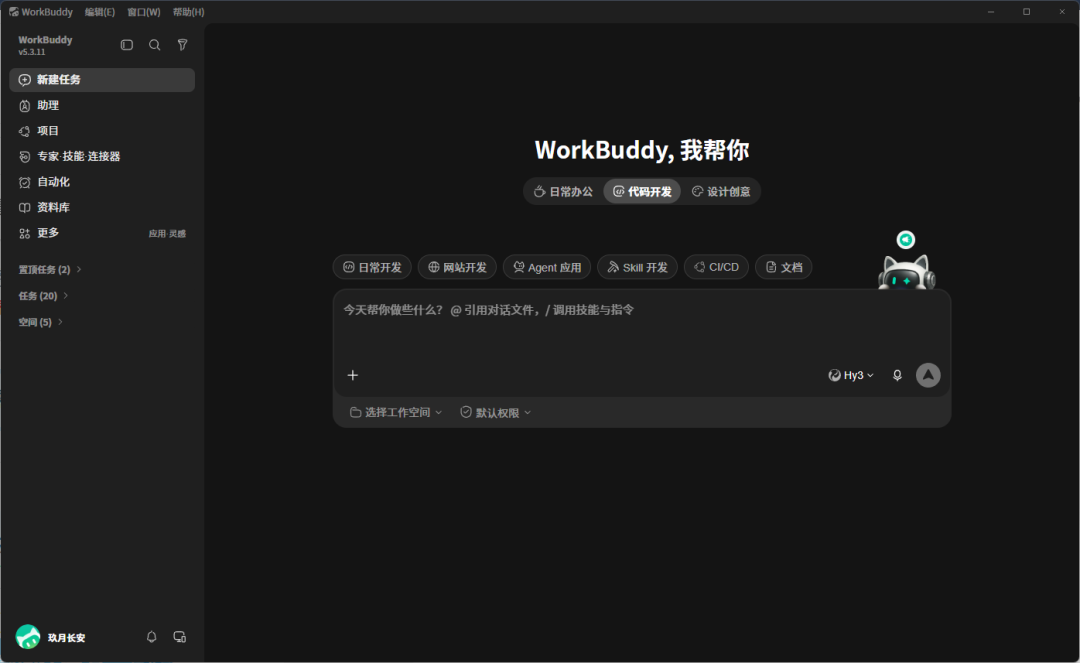Screen dimensions: 1080x663
Task: Switch to the 日常办公 tab
Action: (563, 191)
